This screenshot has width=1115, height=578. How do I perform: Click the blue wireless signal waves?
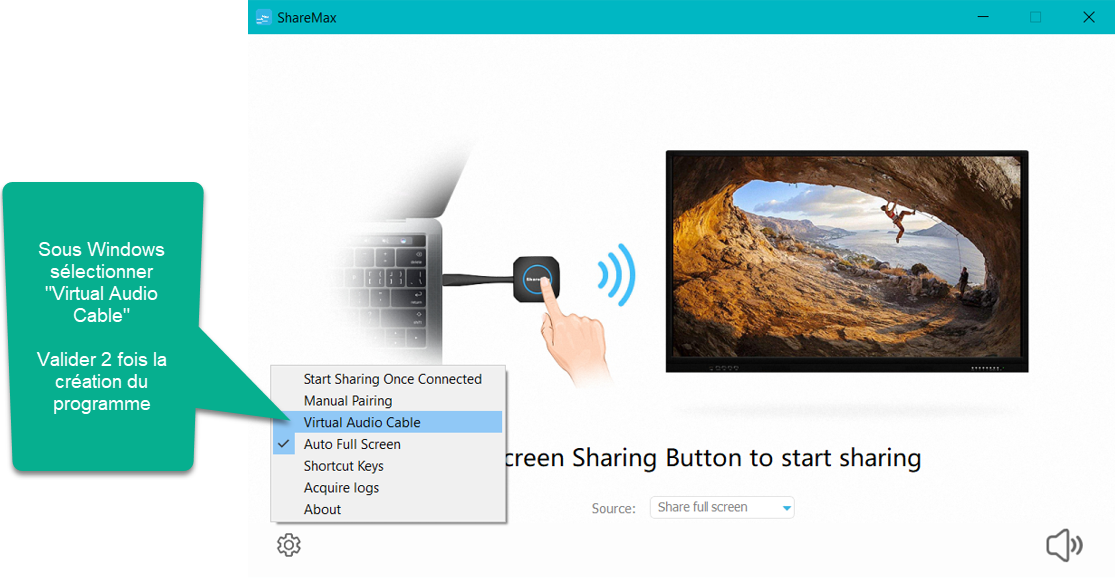615,274
